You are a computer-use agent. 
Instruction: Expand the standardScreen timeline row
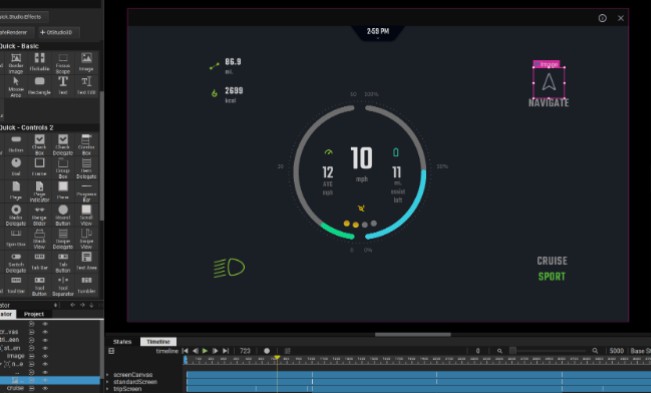point(107,382)
